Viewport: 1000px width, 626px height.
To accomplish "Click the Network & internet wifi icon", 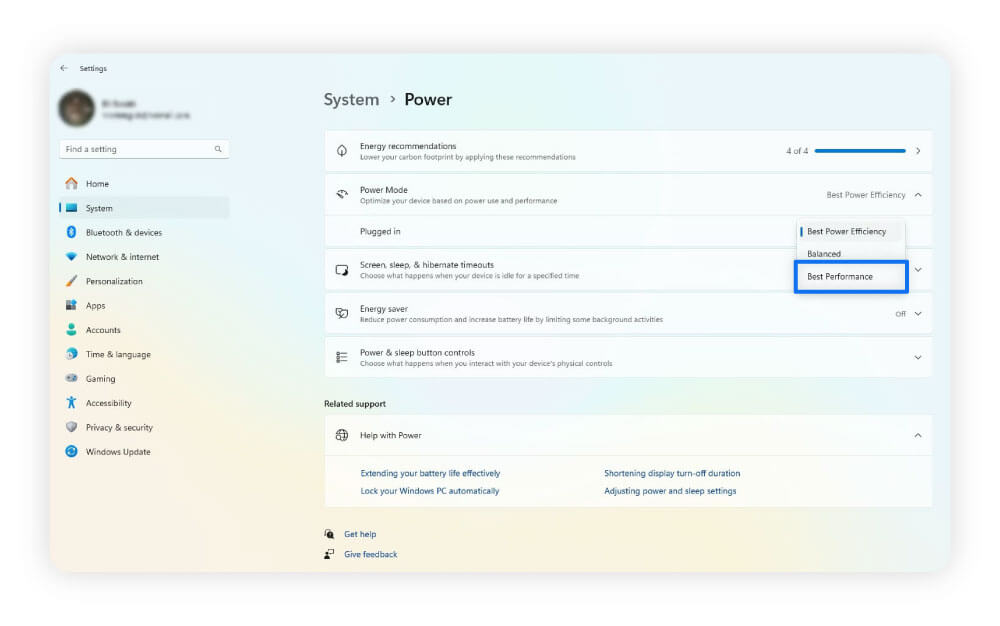I will [x=71, y=256].
